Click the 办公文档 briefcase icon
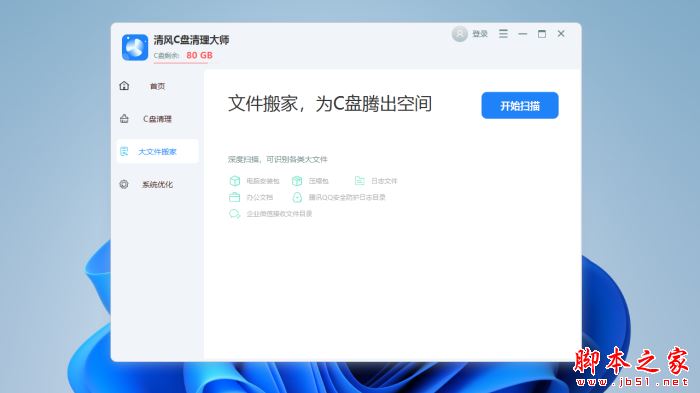The height and width of the screenshot is (393, 700). (x=234, y=197)
